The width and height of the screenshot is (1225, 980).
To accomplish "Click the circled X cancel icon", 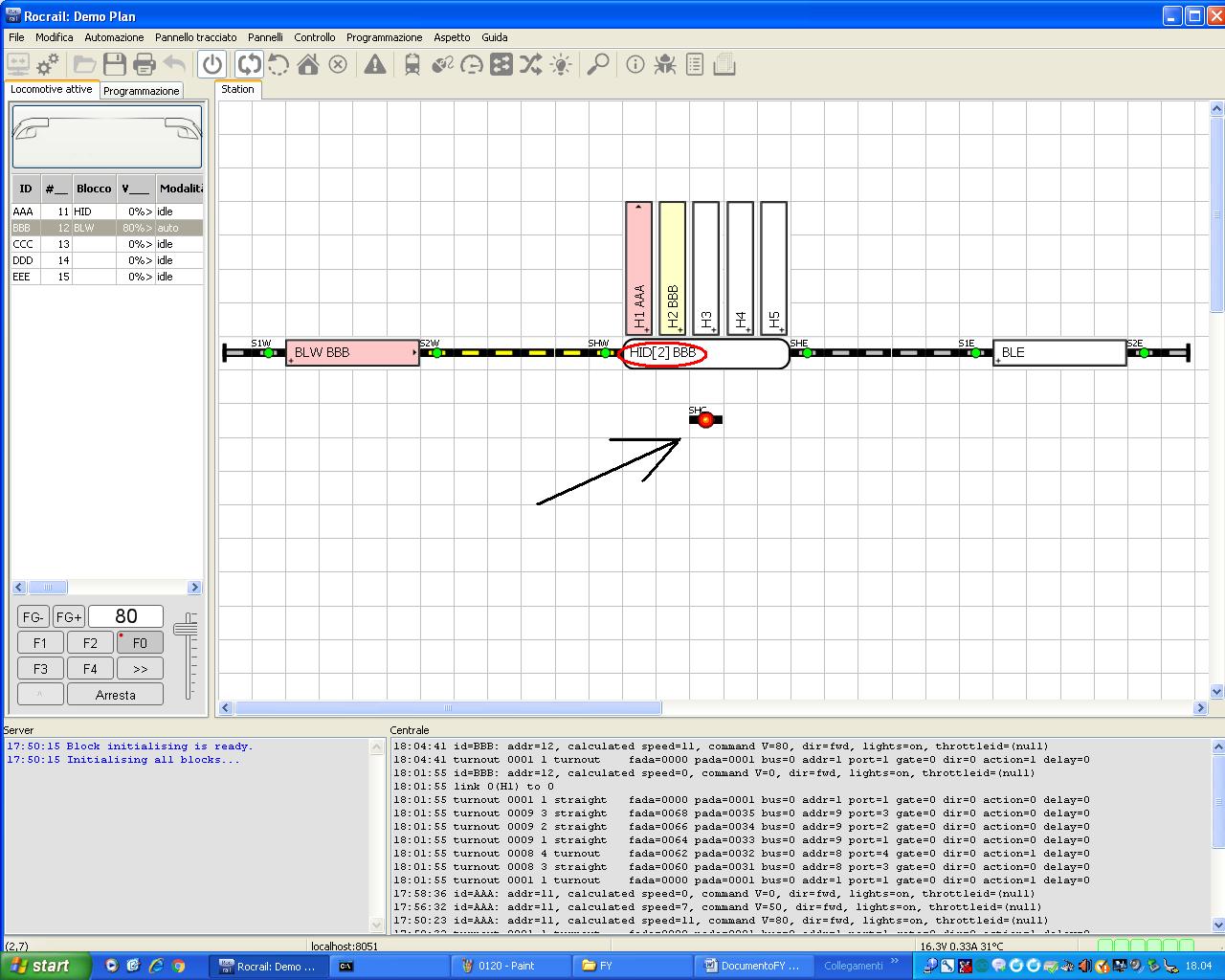I will pos(338,64).
